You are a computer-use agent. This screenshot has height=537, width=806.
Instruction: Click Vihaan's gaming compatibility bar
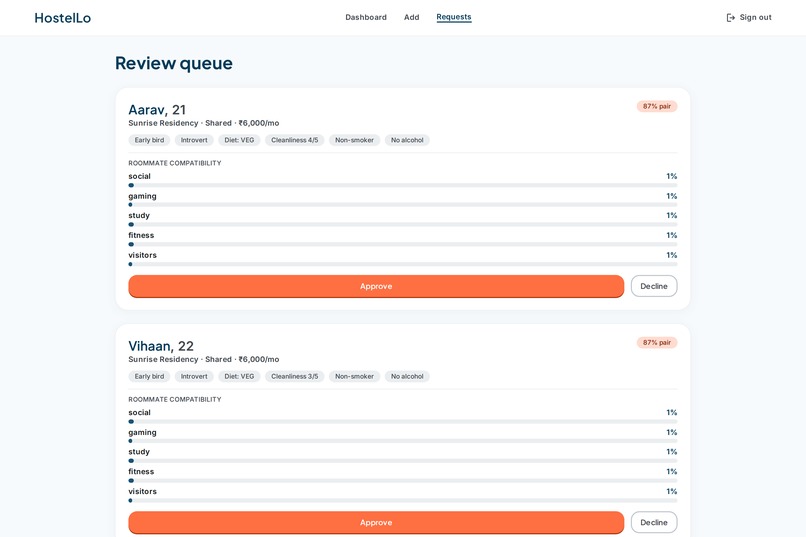[x=403, y=441]
